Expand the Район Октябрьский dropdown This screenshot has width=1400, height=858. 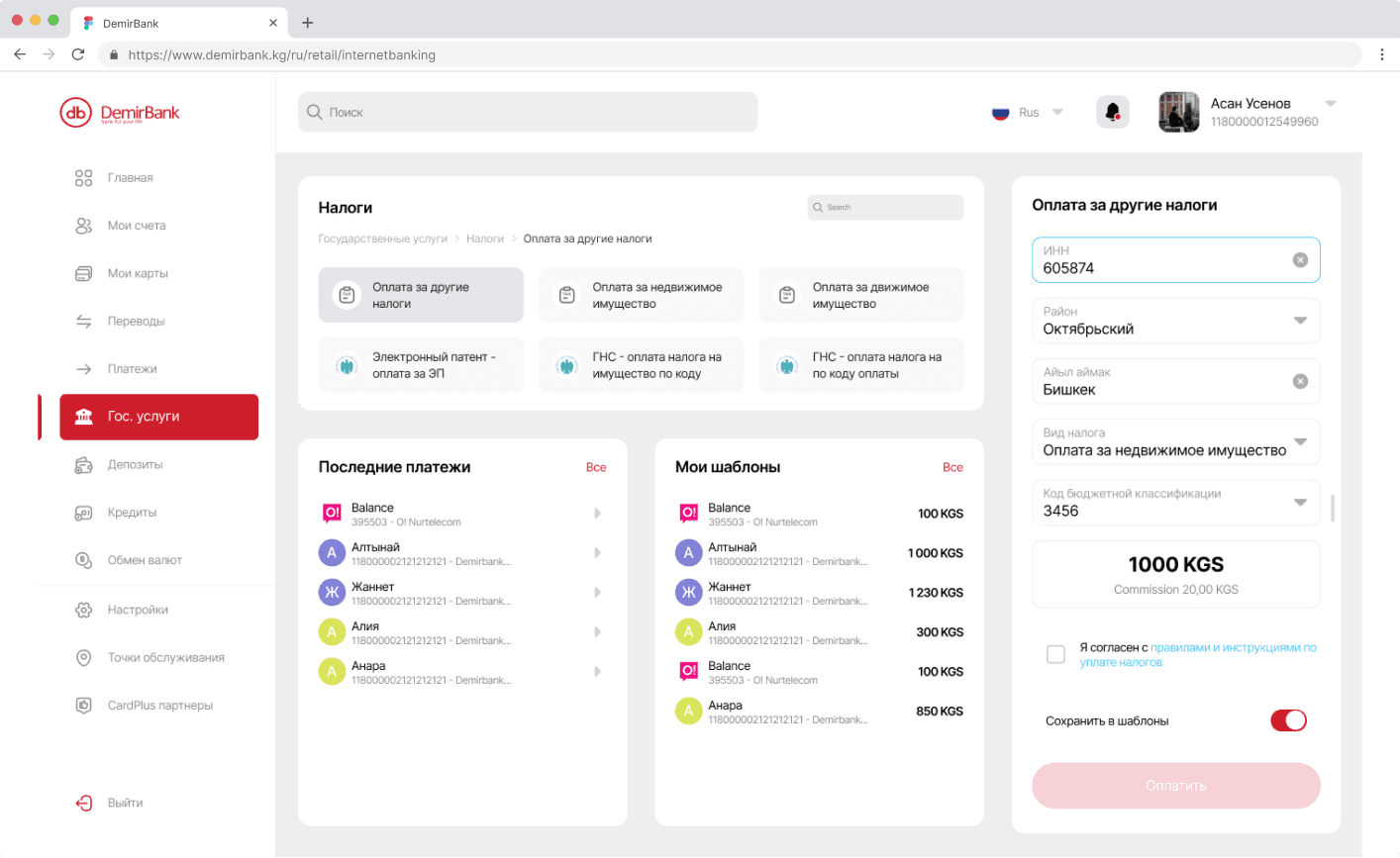tap(1300, 321)
